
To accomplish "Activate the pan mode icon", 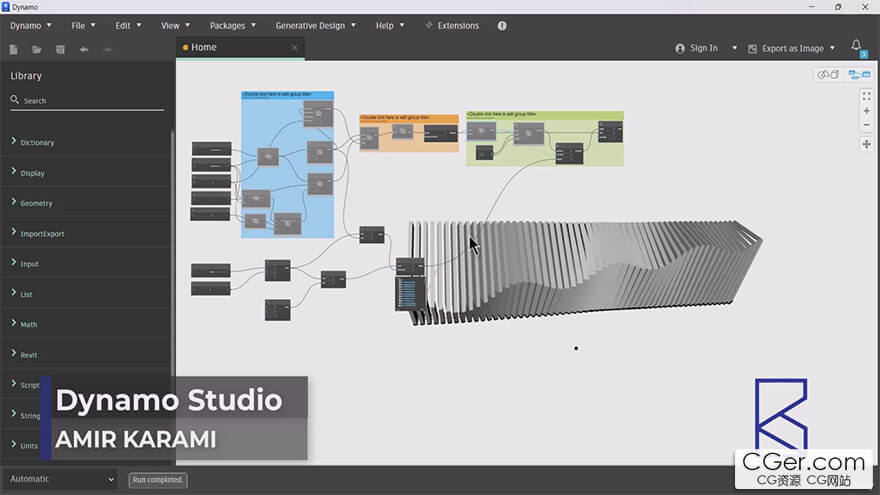I will pos(867,144).
